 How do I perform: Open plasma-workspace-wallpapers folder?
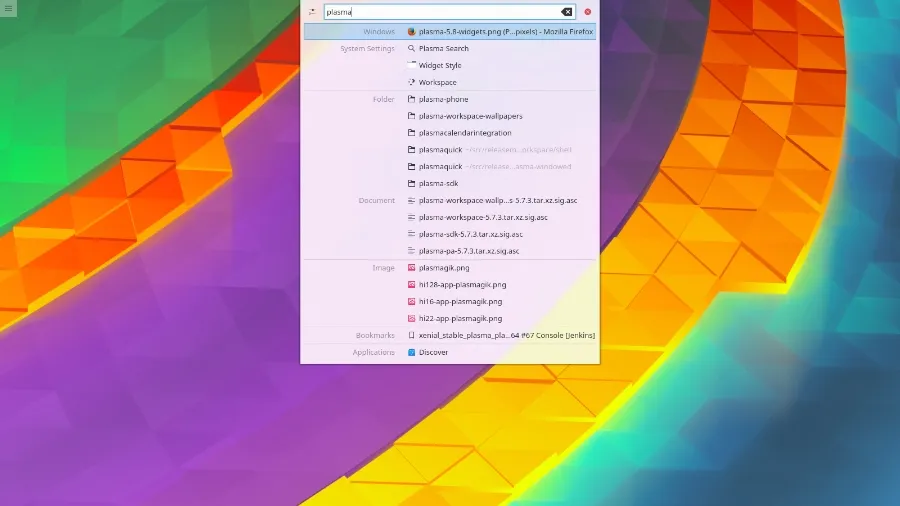pos(470,116)
